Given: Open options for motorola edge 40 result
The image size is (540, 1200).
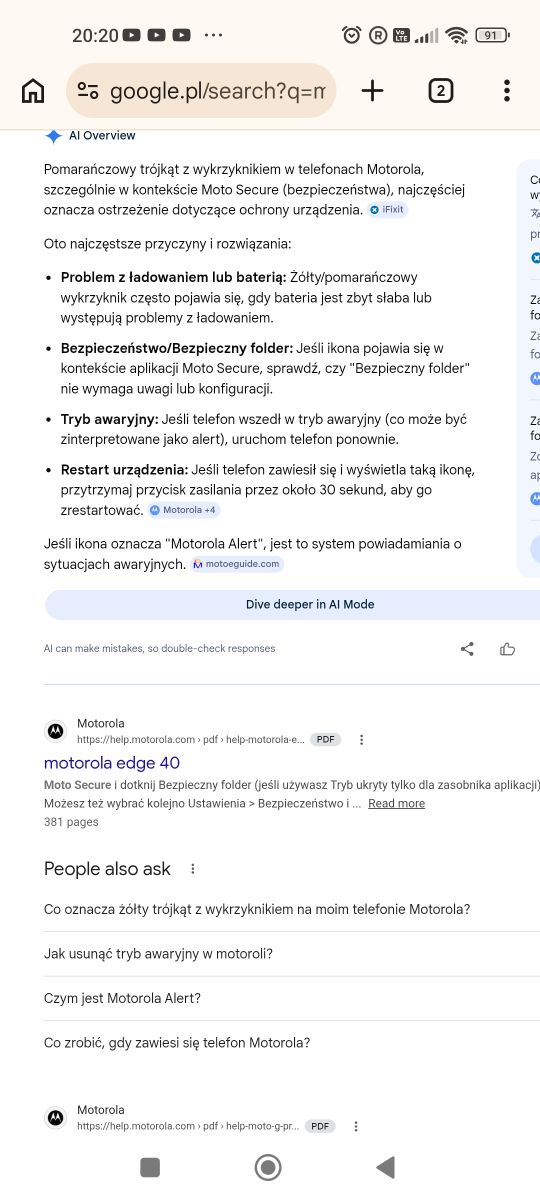Looking at the screenshot, I should point(362,740).
